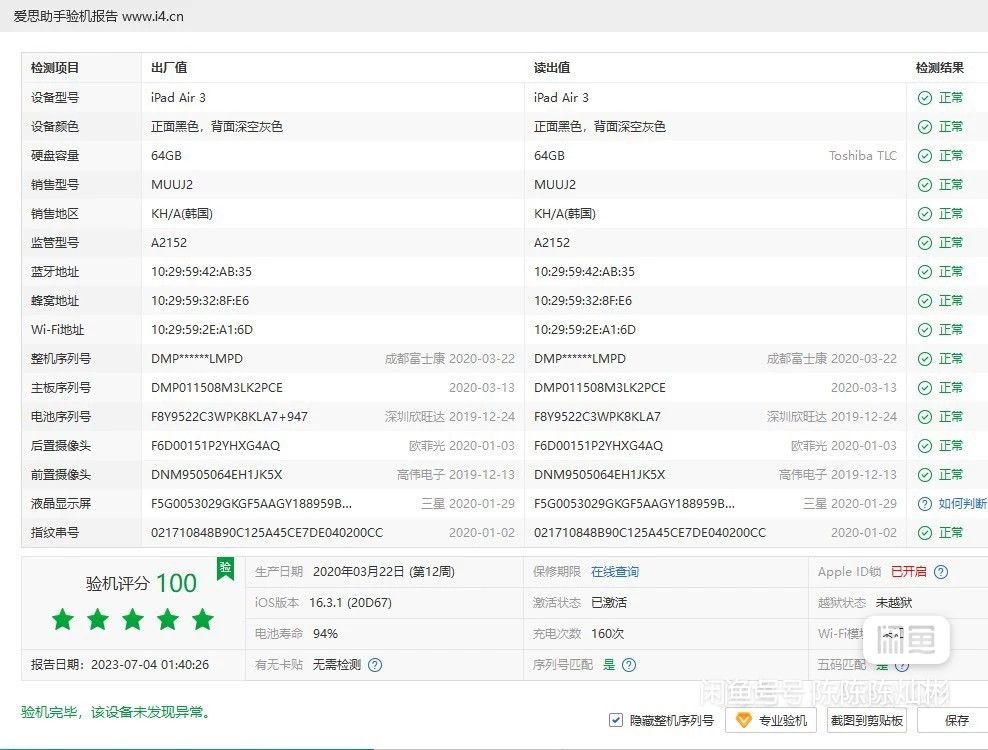
Task: Click the iOS version 16.3.1 (20D67)
Action: click(x=350, y=603)
